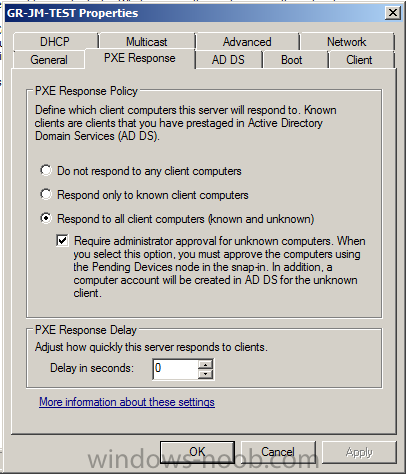
Task: Increase delay with the up spinner arrow
Action: (x=205, y=364)
